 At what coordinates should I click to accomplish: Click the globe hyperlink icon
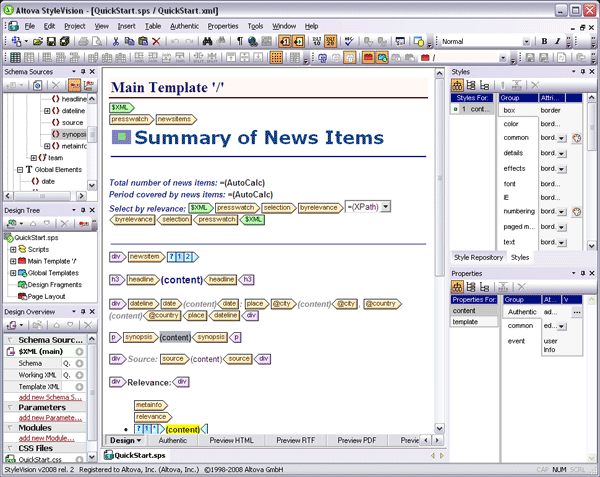253,41
